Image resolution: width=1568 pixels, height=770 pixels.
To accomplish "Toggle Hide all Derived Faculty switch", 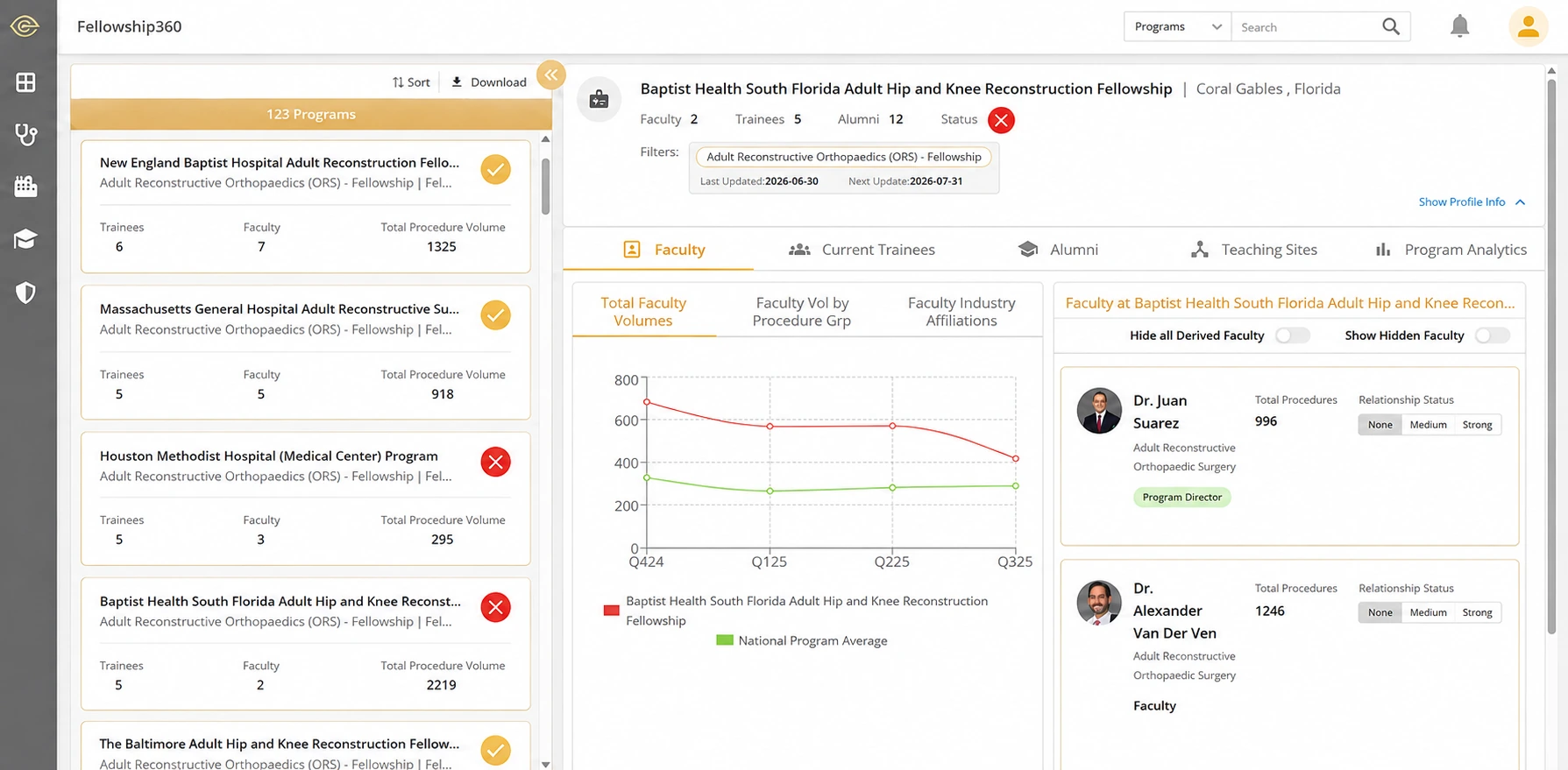I will (x=1292, y=336).
